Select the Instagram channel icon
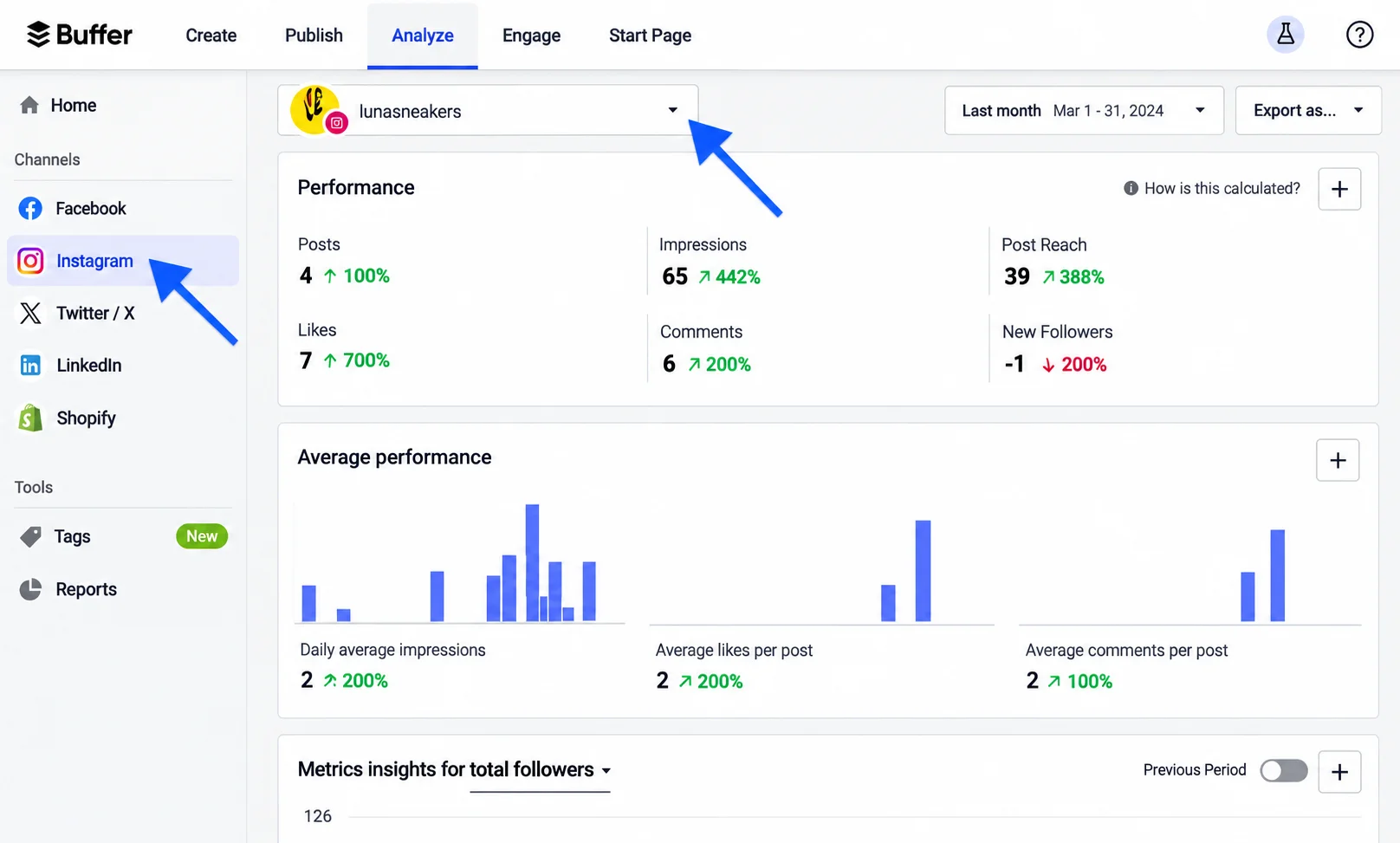Image resolution: width=1400 pixels, height=843 pixels. point(30,261)
